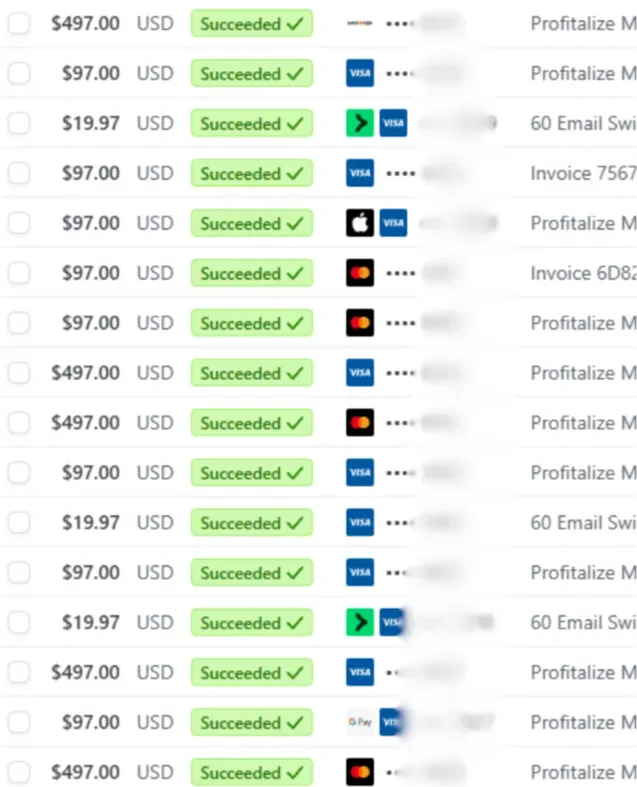This screenshot has height=787, width=637.
Task: Open the Invoice 7567 payment description
Action: tap(583, 173)
